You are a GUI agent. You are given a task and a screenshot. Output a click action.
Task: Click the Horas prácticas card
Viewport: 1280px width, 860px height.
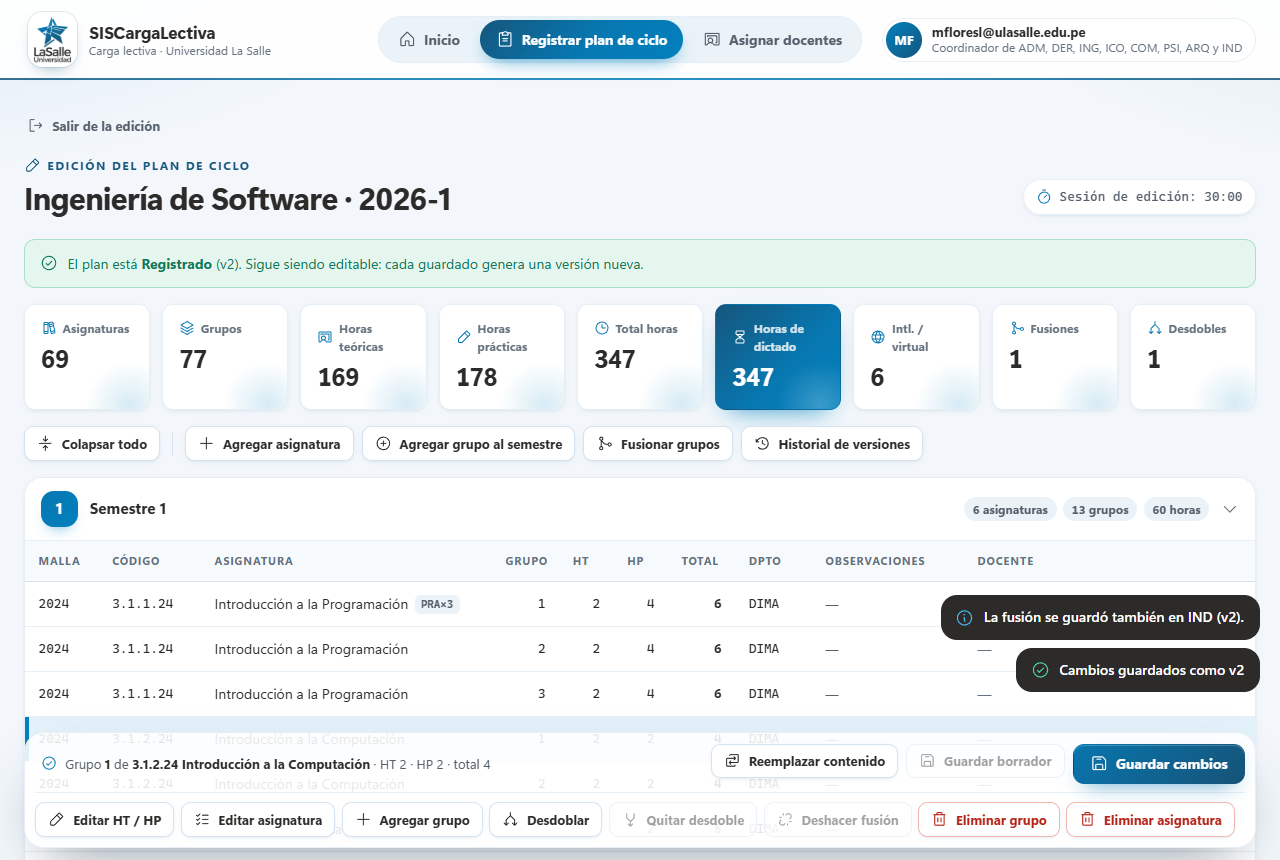[x=502, y=357]
